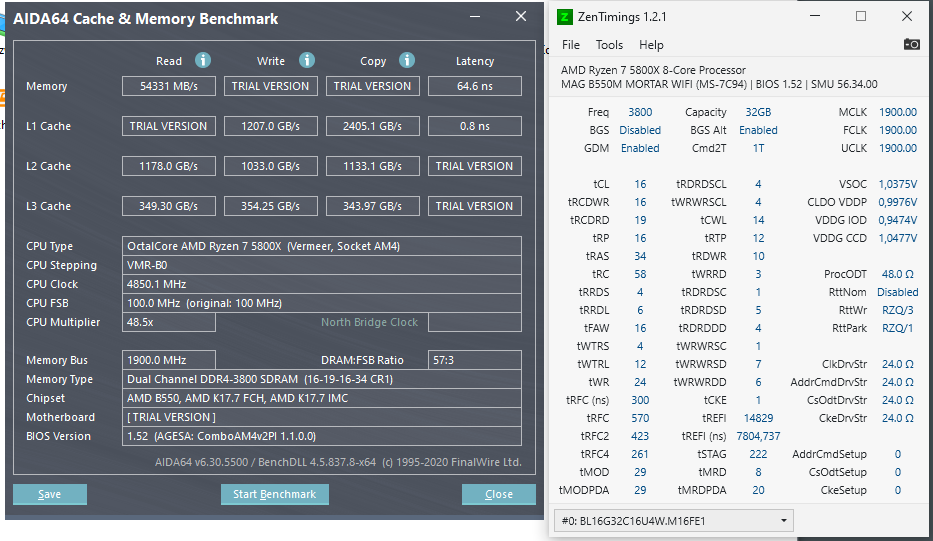This screenshot has width=933, height=541.
Task: Click the ProcODT value 48.0 Ω
Action: tap(898, 274)
